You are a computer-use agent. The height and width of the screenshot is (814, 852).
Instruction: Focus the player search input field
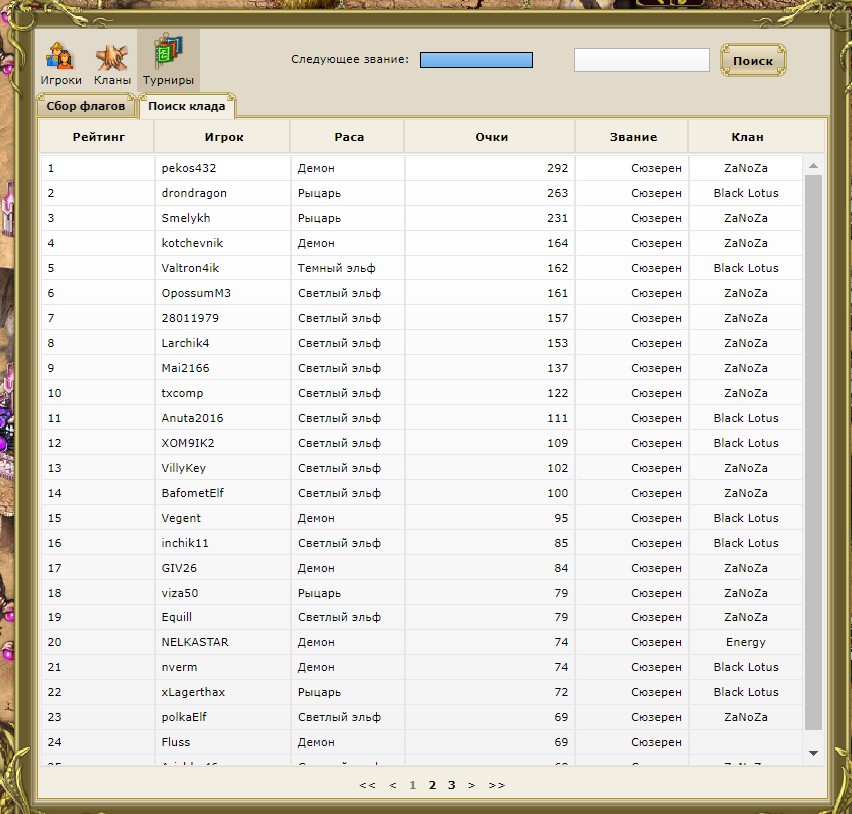[641, 60]
